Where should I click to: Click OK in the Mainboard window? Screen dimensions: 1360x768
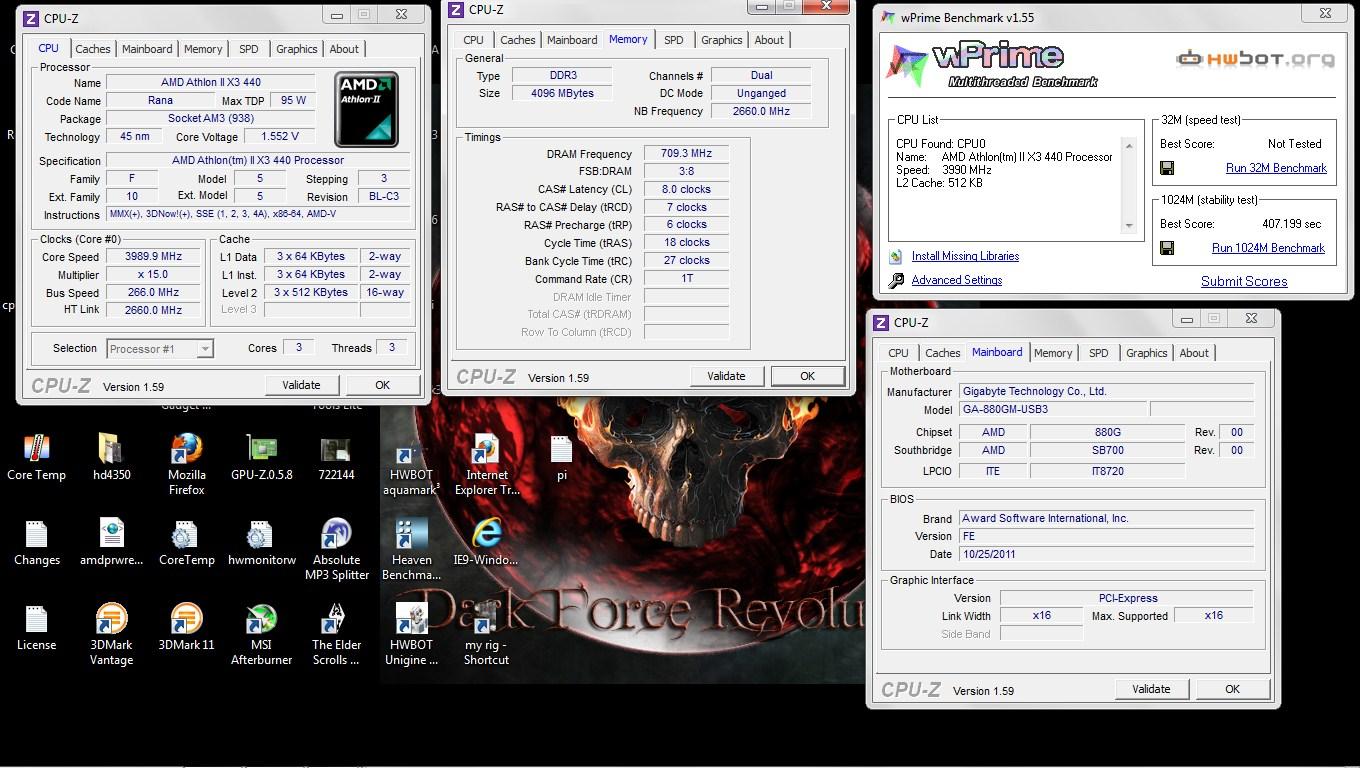click(x=1232, y=689)
